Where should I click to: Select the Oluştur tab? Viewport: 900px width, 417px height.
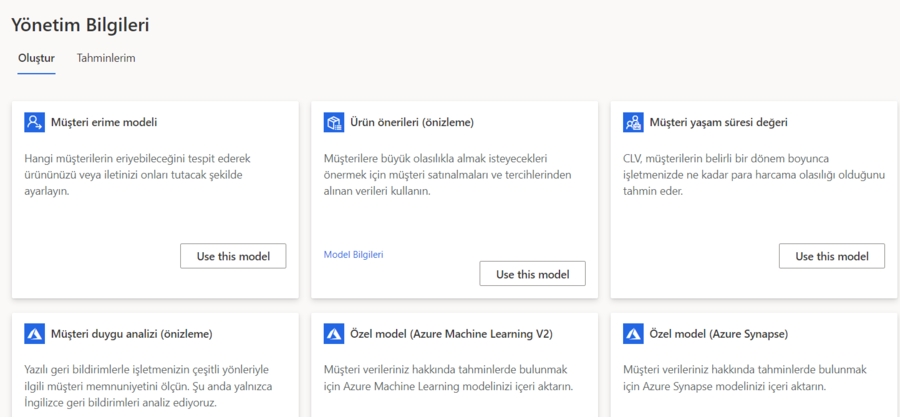point(36,58)
